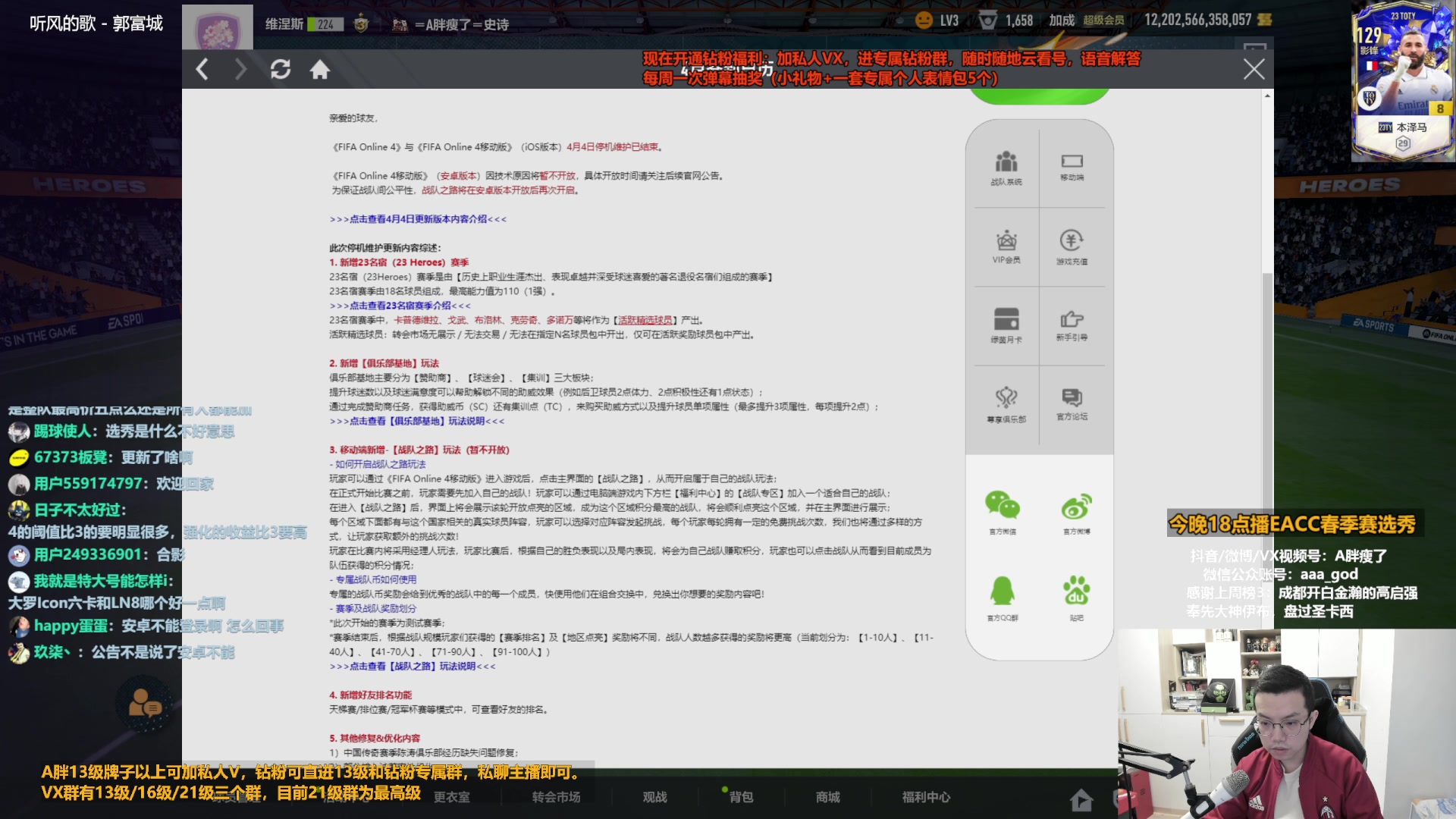Viewport: 1456px width, 819px height.
Task: Refresh the announcement page
Action: pyautogui.click(x=281, y=69)
